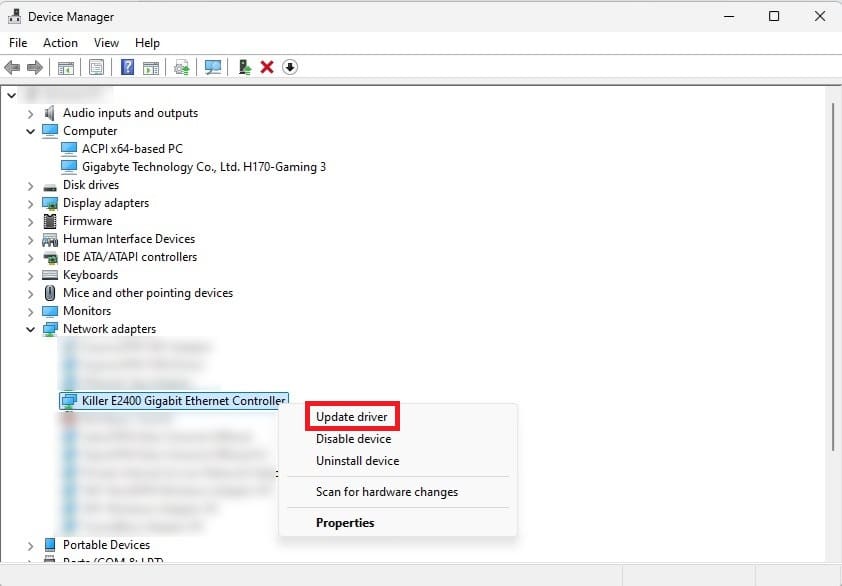
Task: Expand the Firmware node
Action: [x=31, y=221]
